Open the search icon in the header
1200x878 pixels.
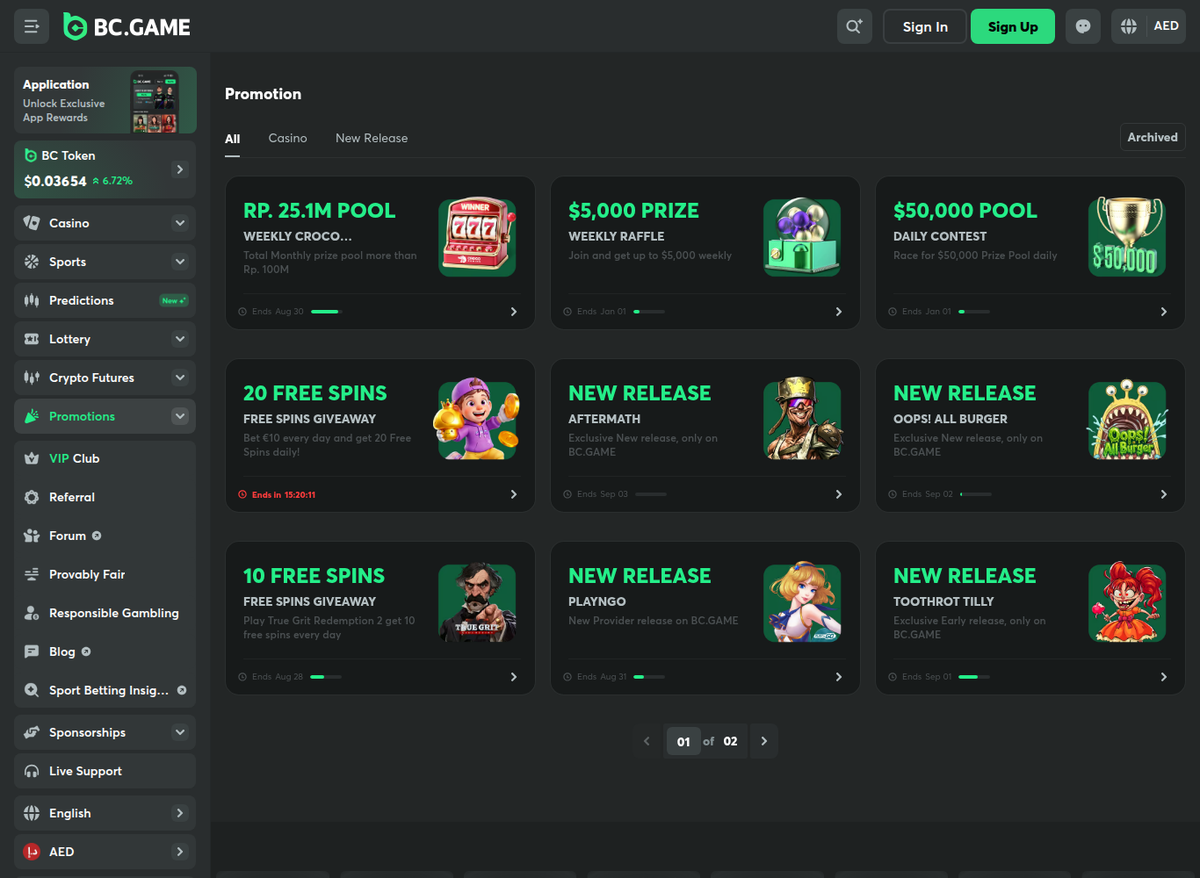point(854,27)
